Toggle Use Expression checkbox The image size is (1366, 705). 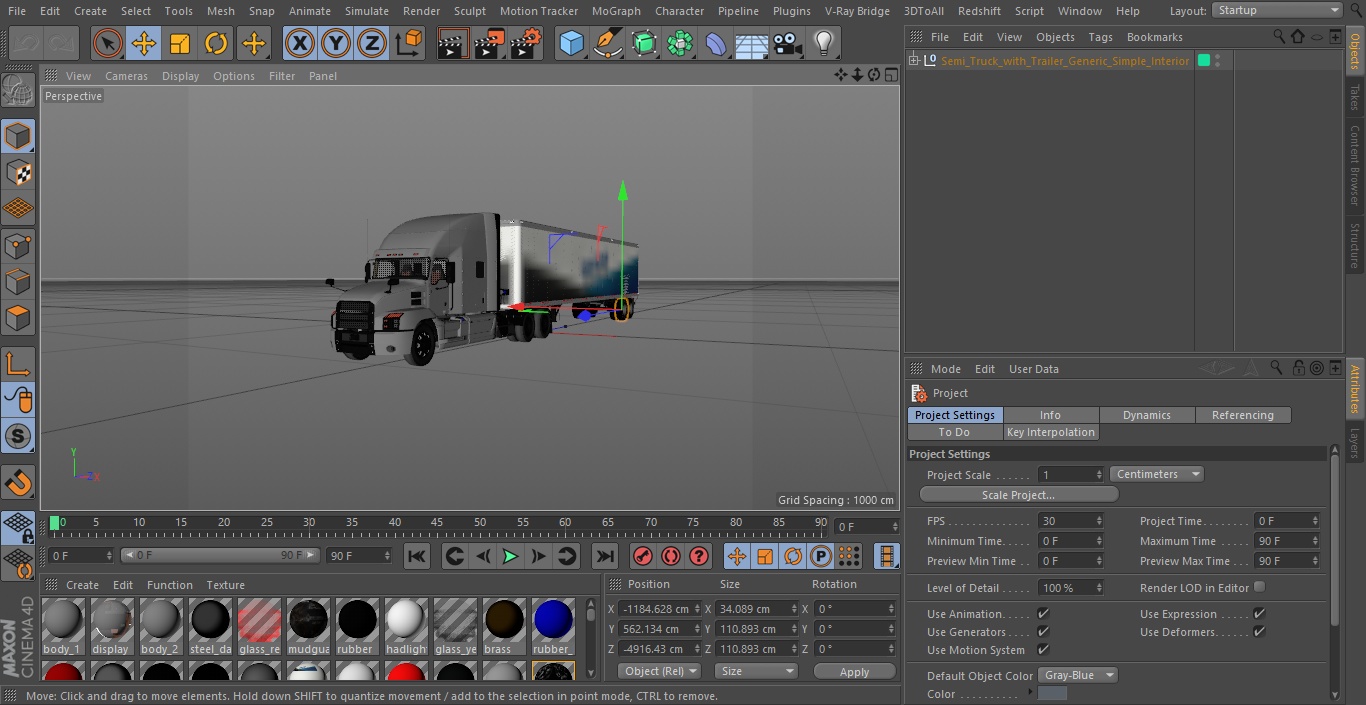pos(1259,613)
